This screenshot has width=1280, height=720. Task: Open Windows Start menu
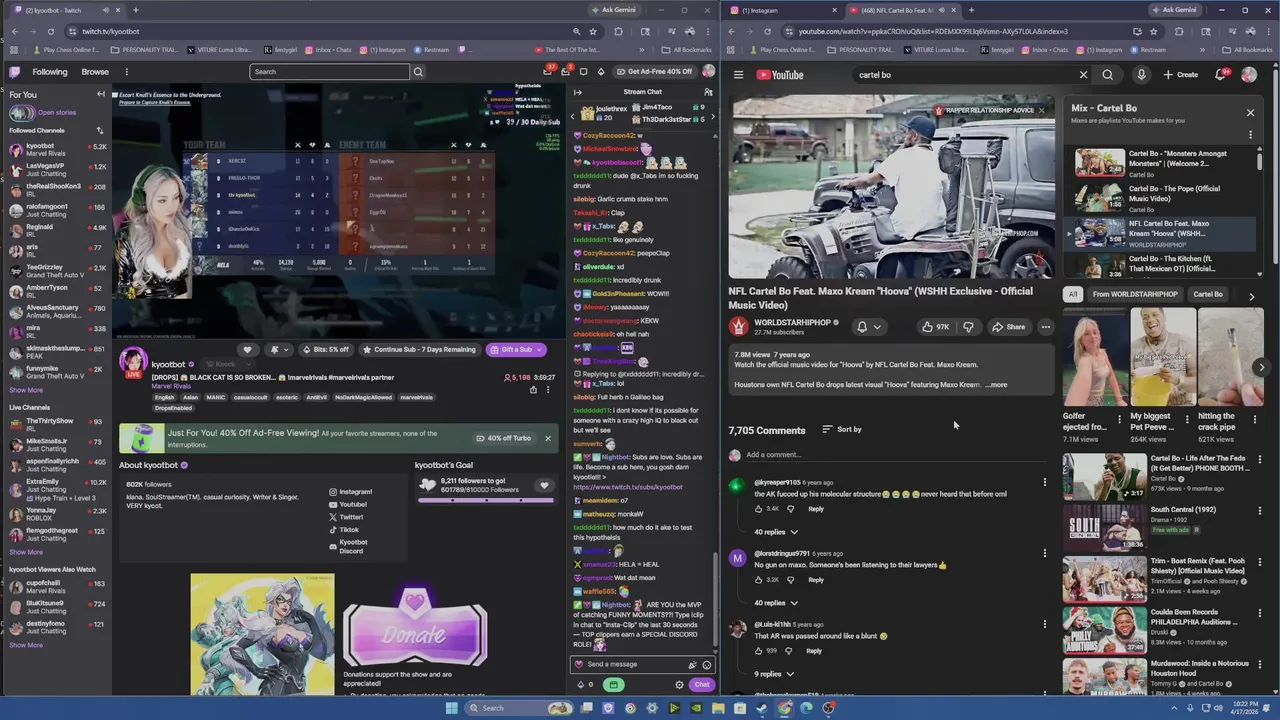point(451,708)
